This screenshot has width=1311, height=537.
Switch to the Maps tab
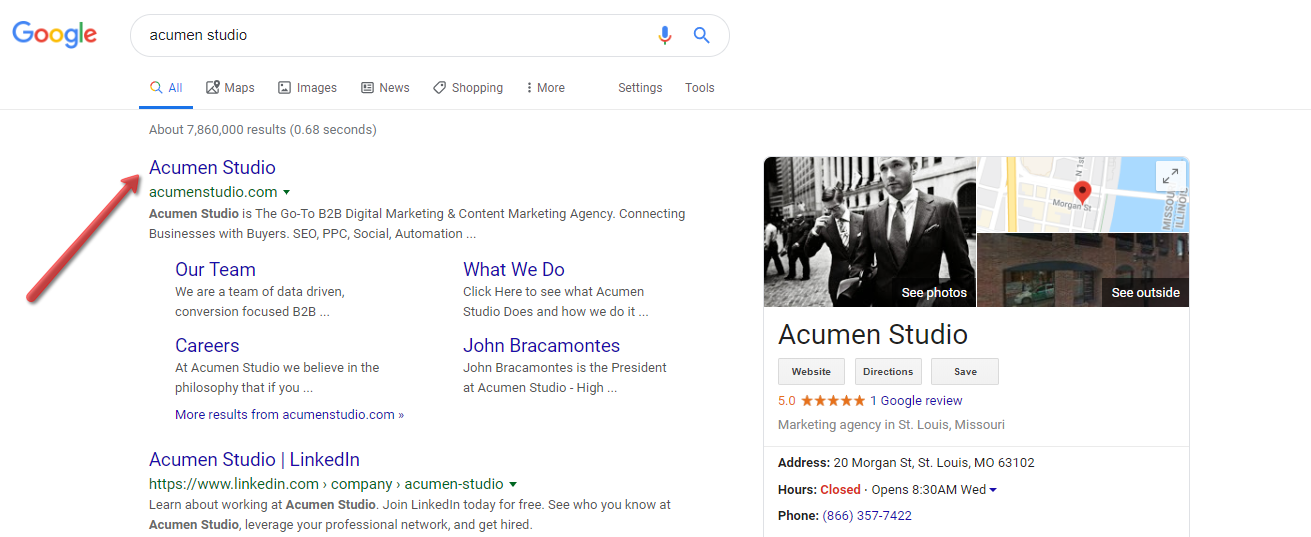coord(230,88)
